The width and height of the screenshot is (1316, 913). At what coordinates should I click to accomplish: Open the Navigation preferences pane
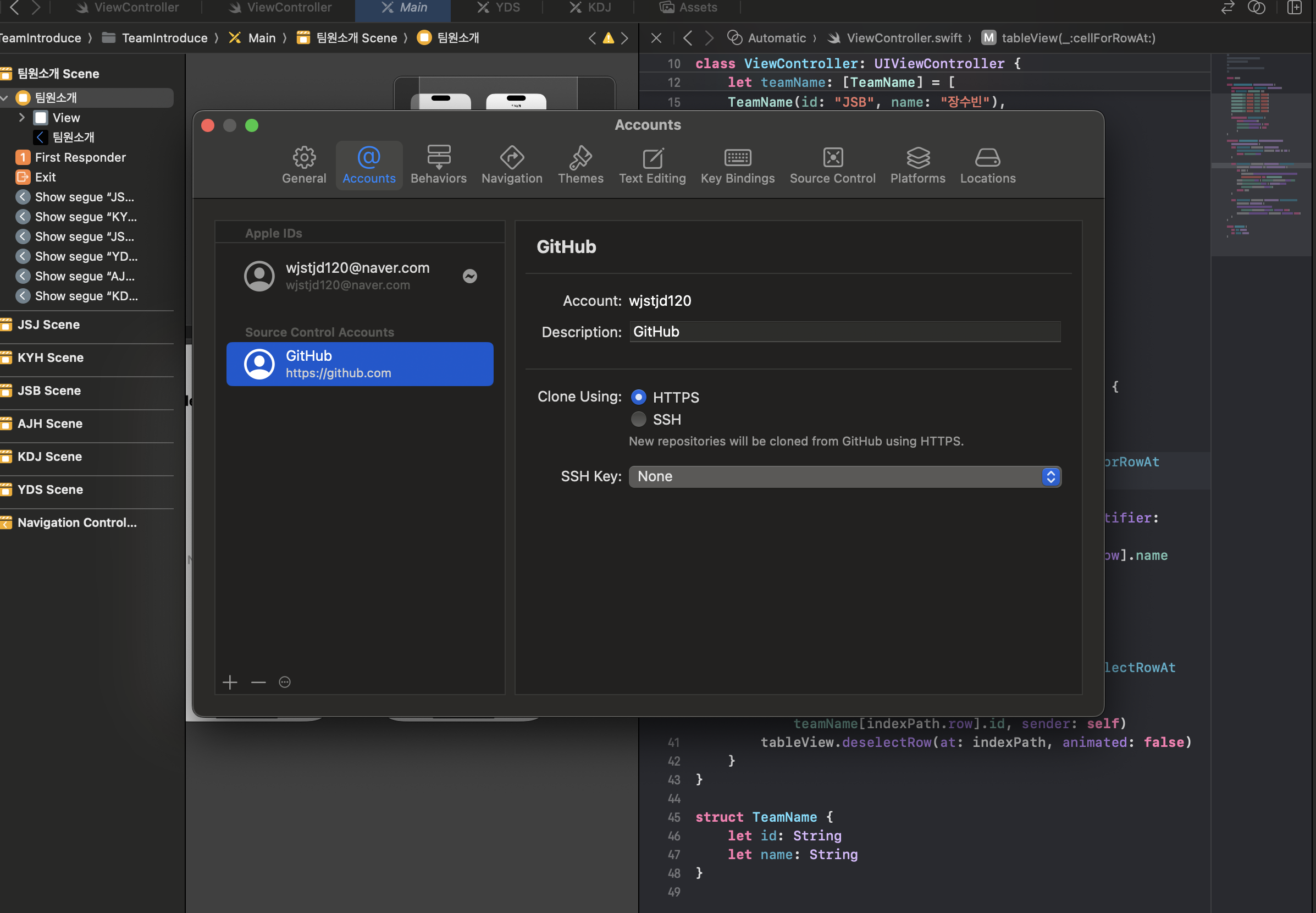[x=512, y=166]
